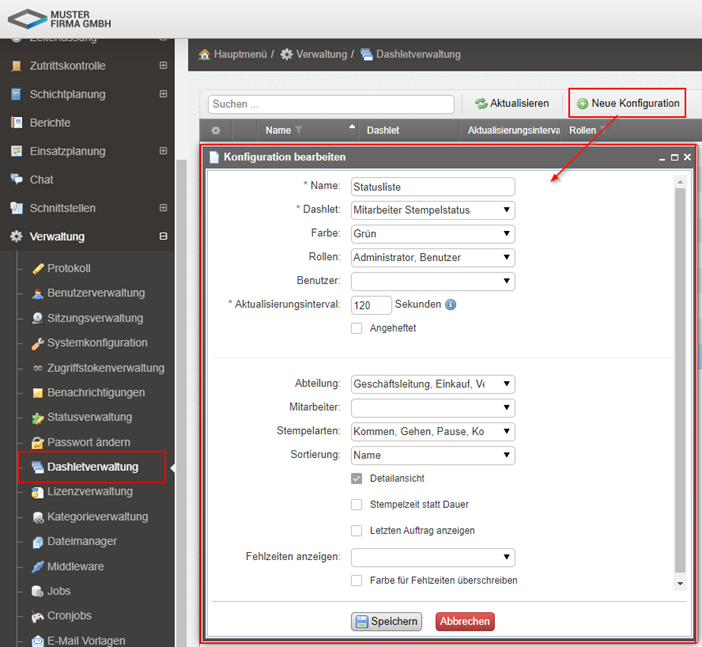Click the info icon next to Sekunden
The height and width of the screenshot is (647, 702).
pos(450,304)
